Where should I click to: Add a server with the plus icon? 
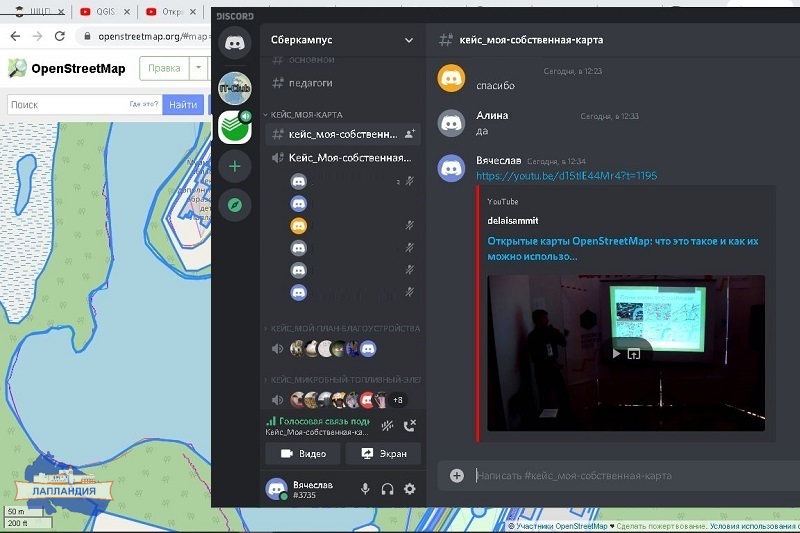[235, 166]
